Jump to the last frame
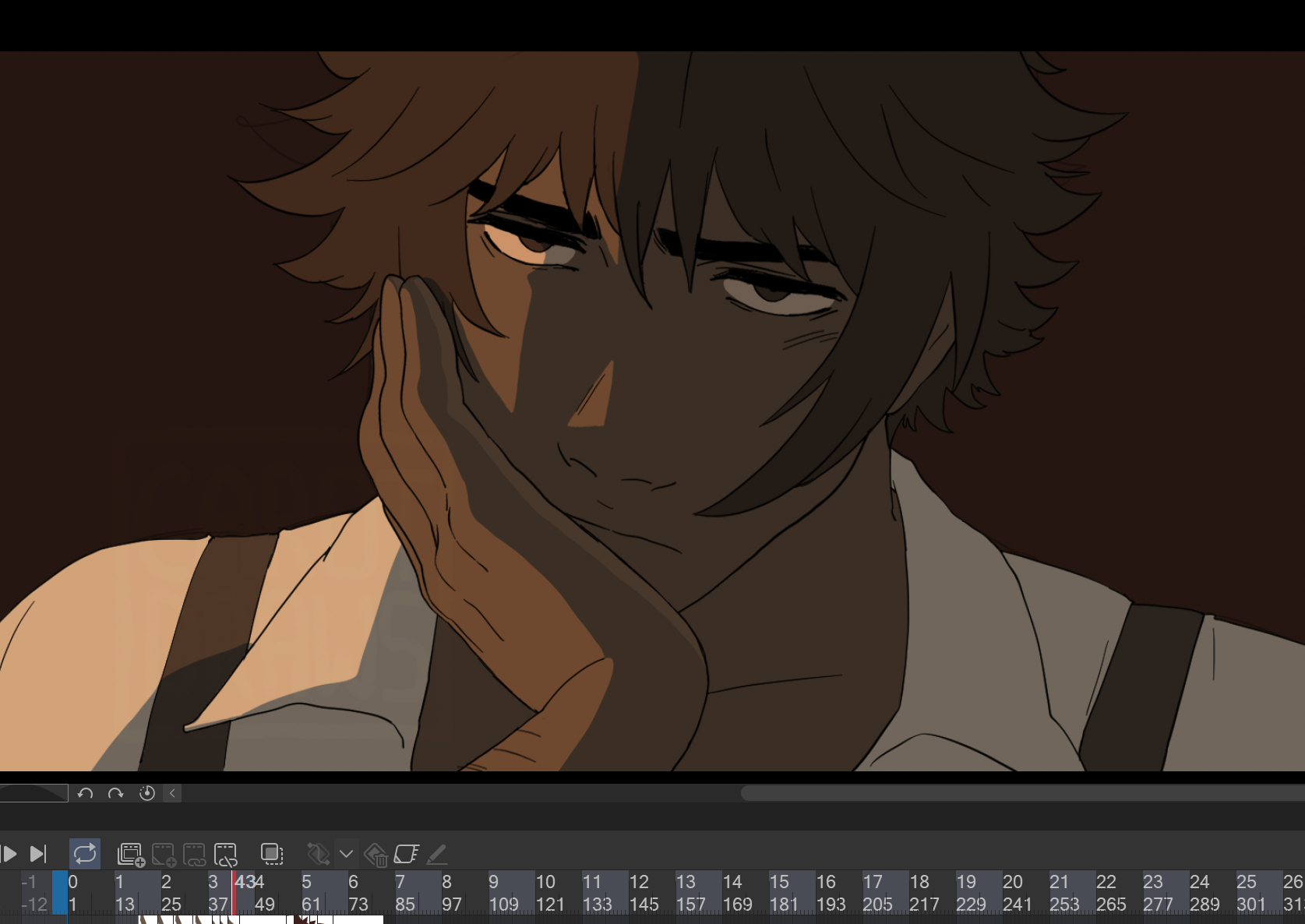This screenshot has height=924, width=1305. [38, 854]
